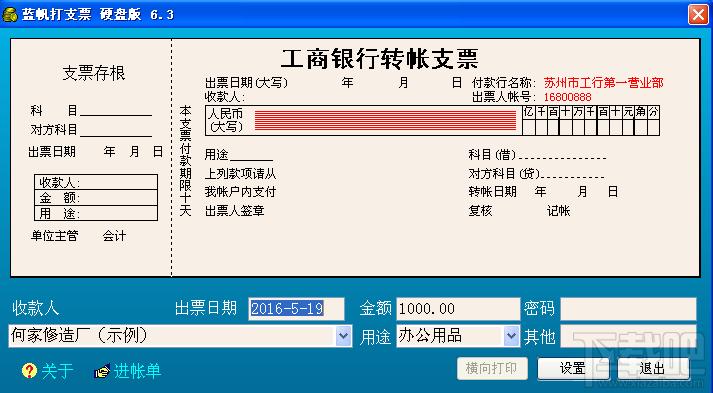
Task: Click the 出票日期(大写) label on cheque
Action: point(246,83)
